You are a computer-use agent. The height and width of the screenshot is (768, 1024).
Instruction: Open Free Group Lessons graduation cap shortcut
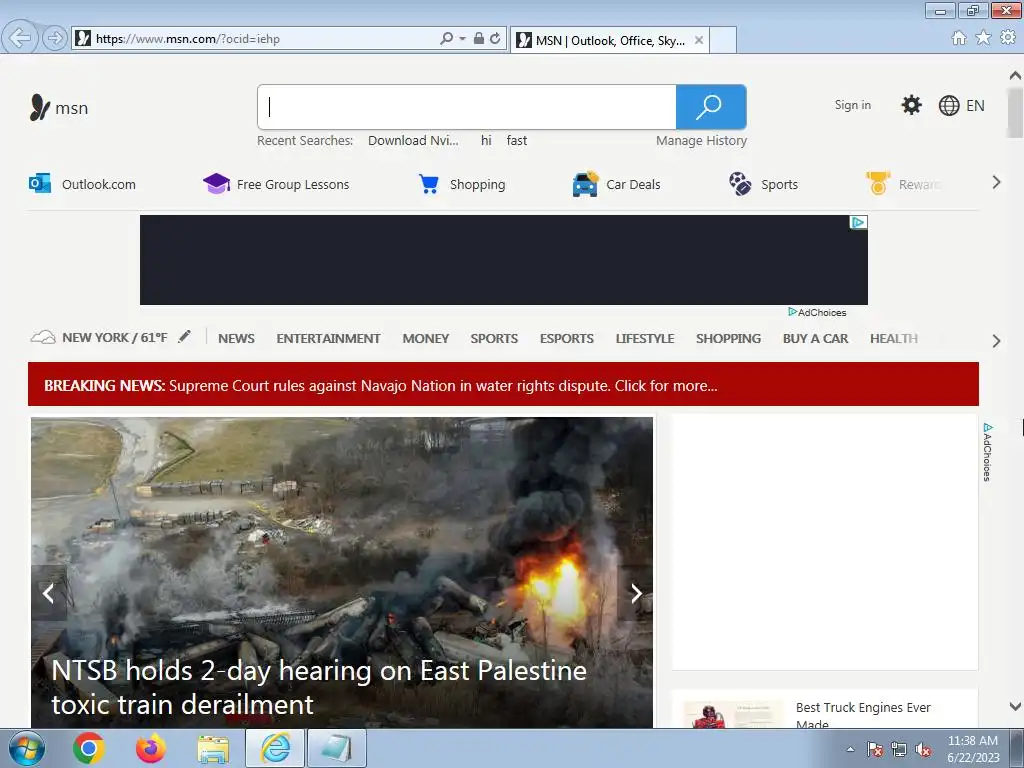point(276,184)
